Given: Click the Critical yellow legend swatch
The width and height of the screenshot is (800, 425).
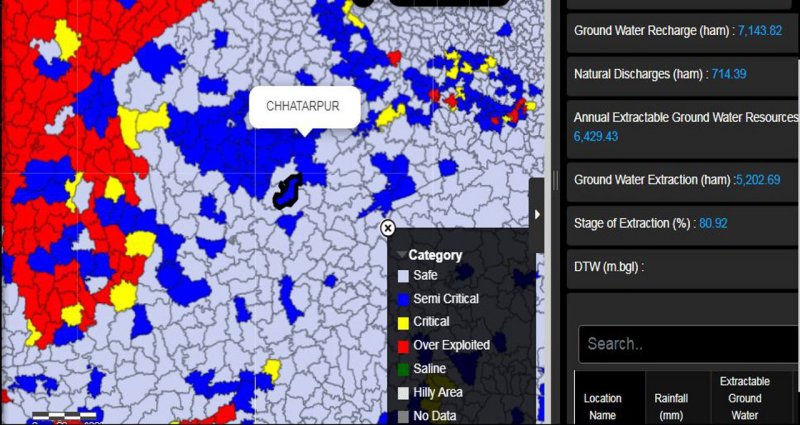Looking at the screenshot, I should [403, 323].
